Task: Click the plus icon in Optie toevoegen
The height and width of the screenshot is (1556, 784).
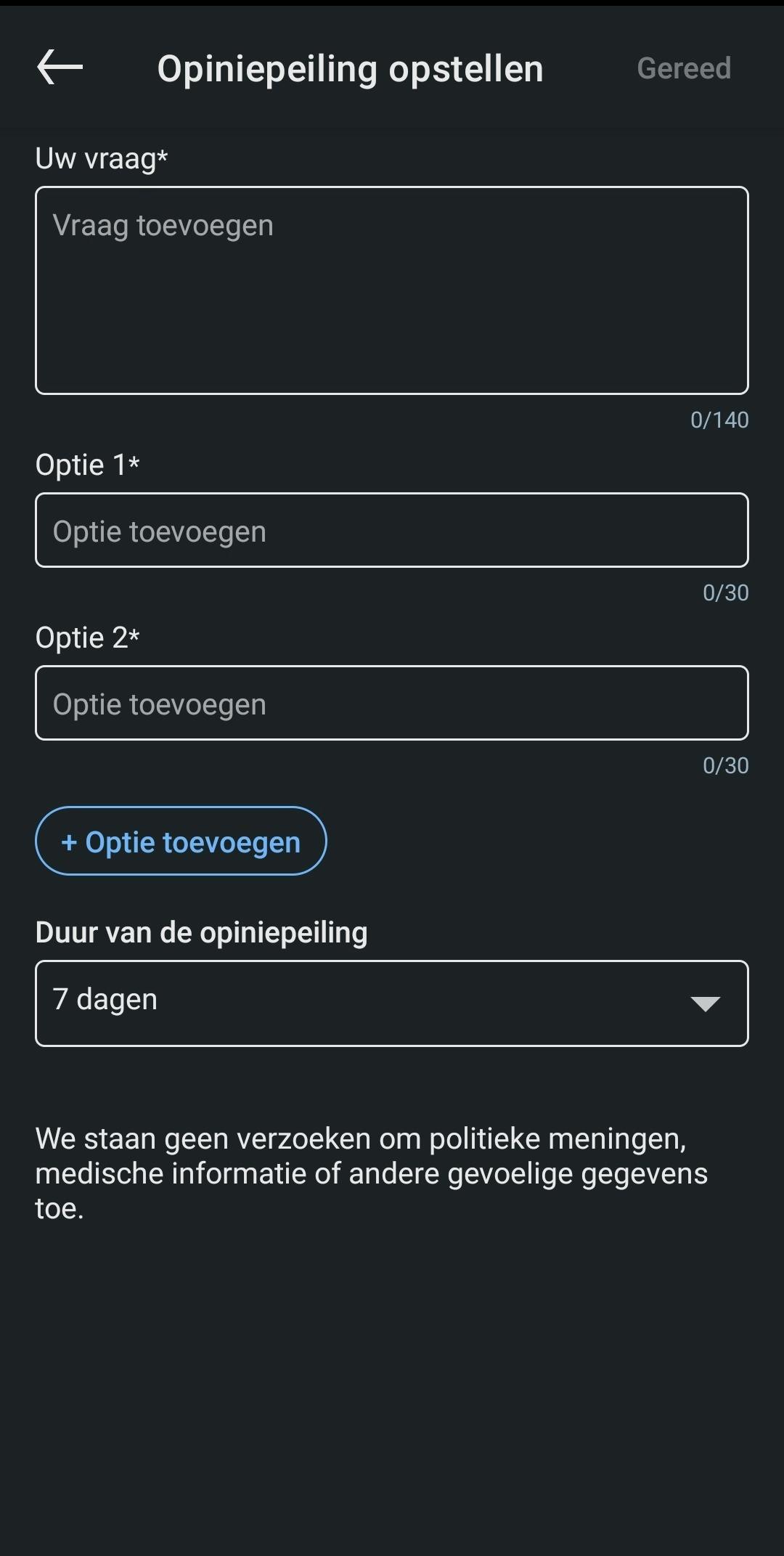Action: (x=69, y=842)
